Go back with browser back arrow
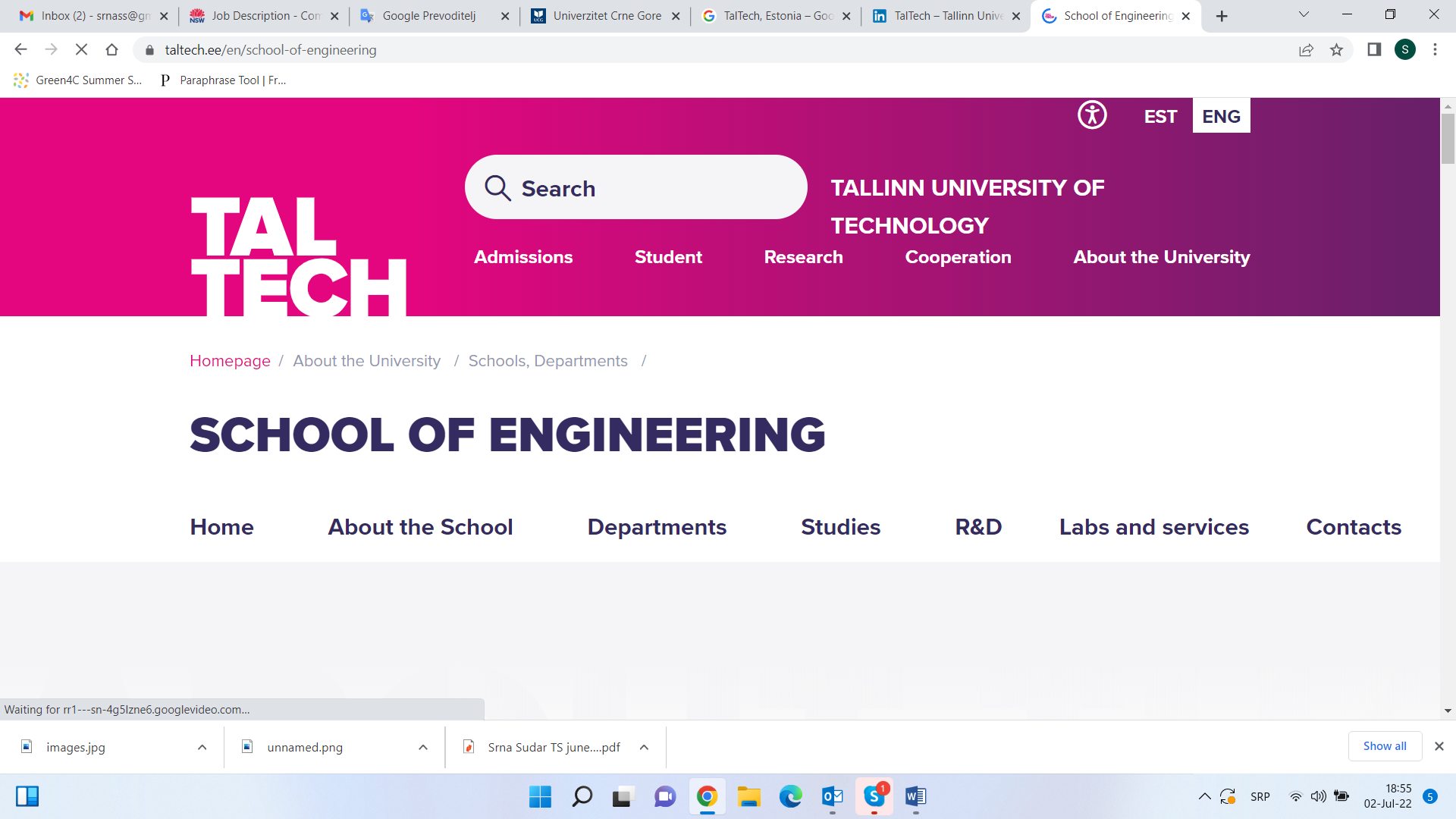 (20, 49)
